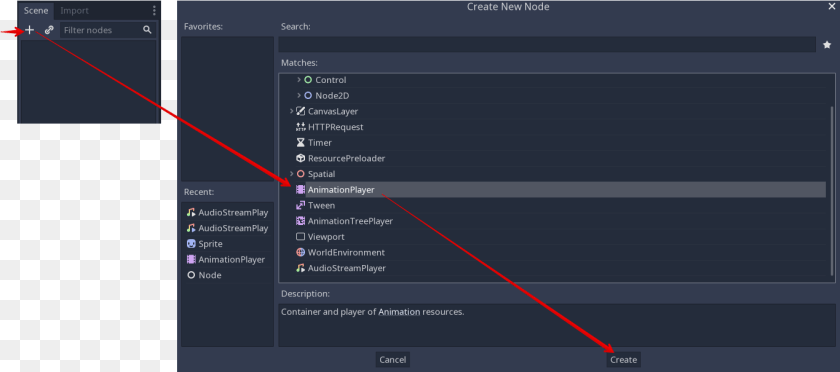The height and width of the screenshot is (372, 840).
Task: Click the WorldEnvironment globe icon
Action: (x=301, y=252)
